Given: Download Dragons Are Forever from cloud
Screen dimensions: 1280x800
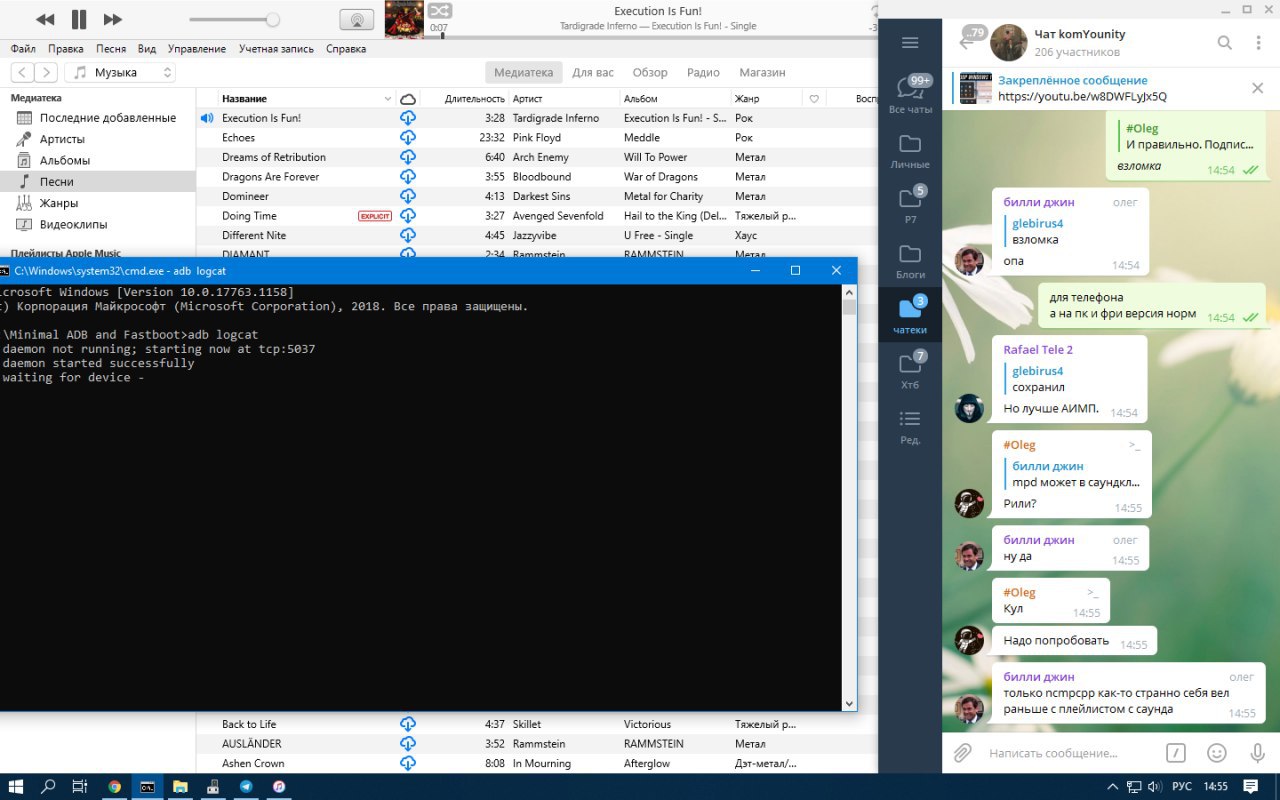Looking at the screenshot, I should (x=408, y=177).
